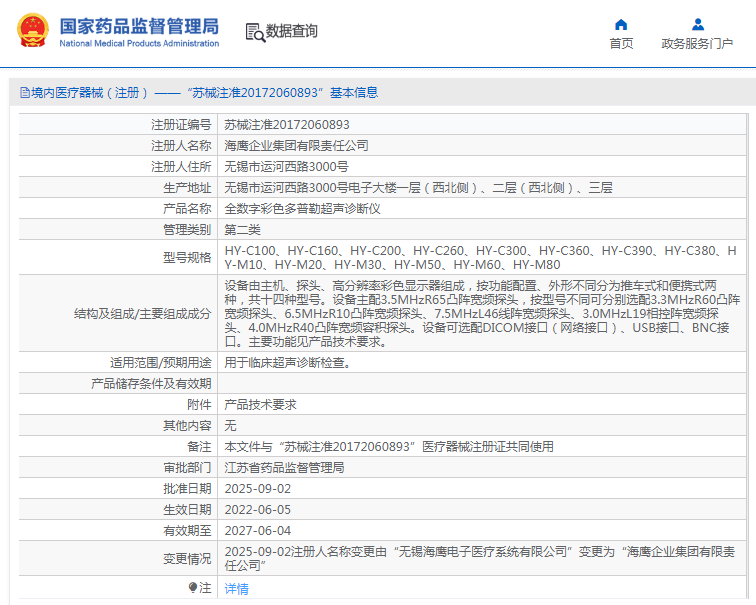
Task: Go to 首页 text label
Action: pos(621,44)
